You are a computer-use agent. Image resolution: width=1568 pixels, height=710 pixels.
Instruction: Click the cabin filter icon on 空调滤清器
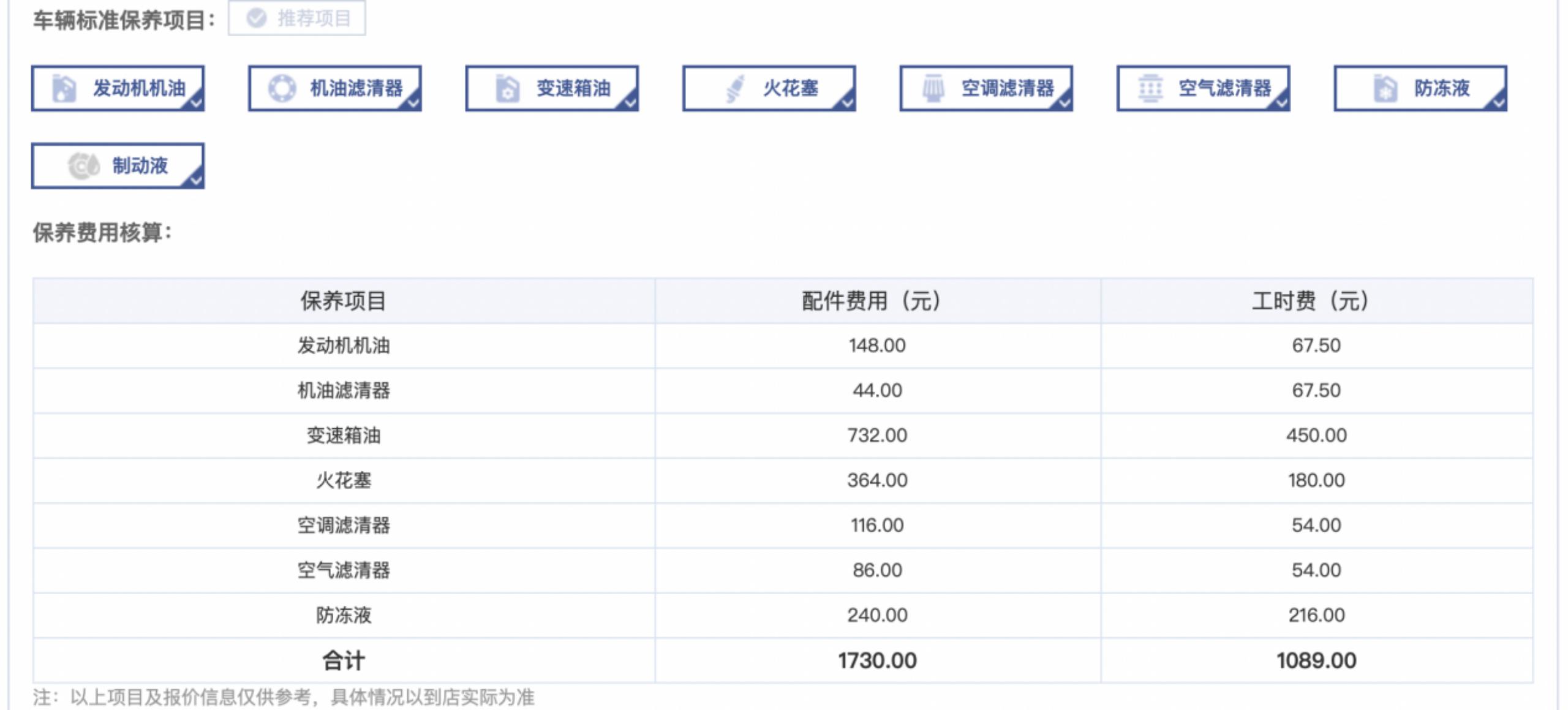pyautogui.click(x=933, y=89)
